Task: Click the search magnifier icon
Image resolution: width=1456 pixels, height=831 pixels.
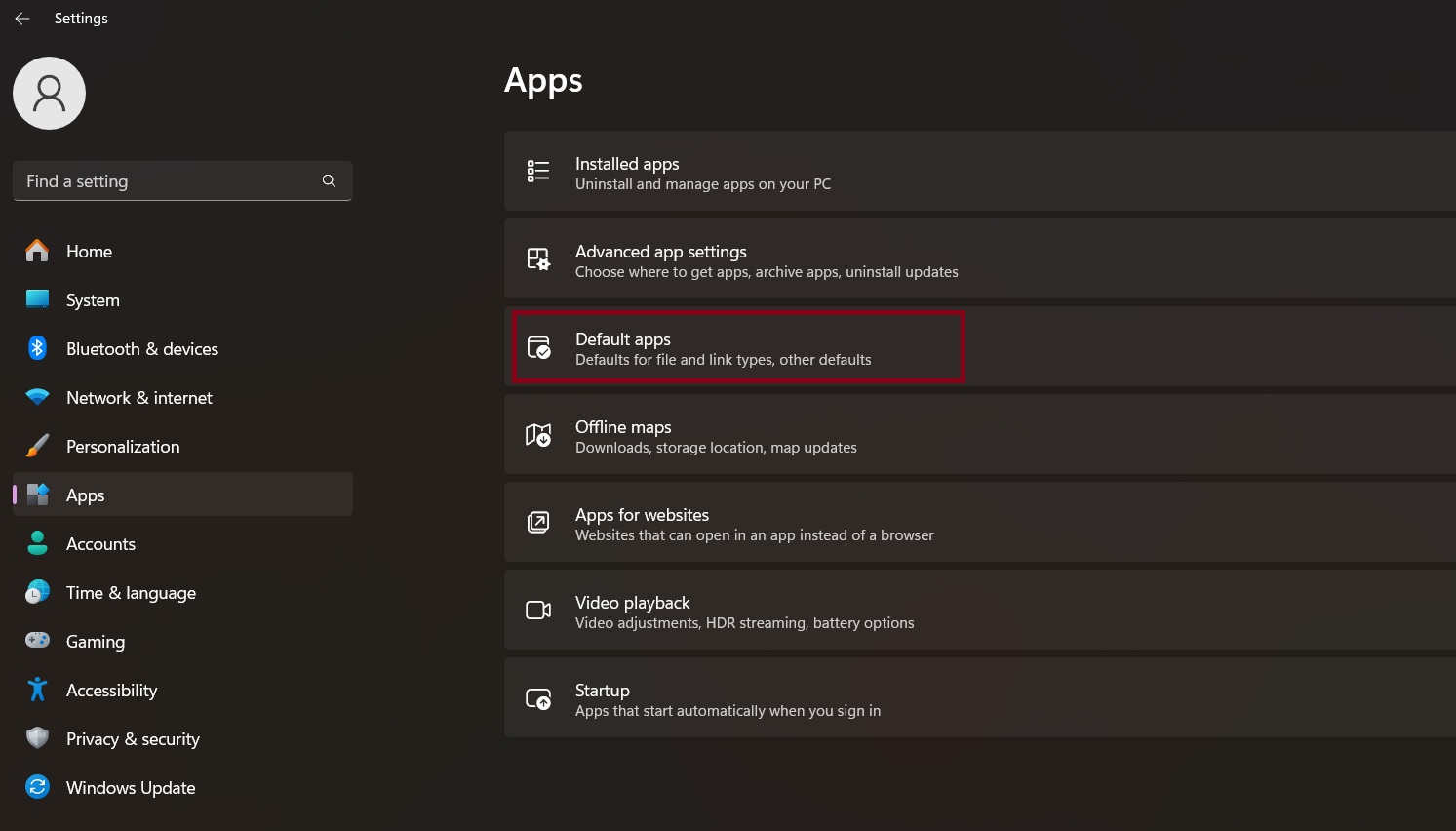Action: coord(329,180)
